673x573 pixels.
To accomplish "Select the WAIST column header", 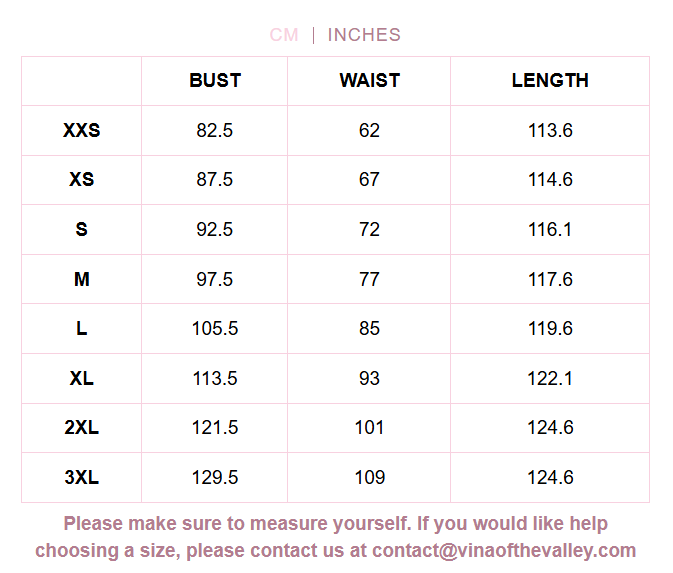I will (369, 81).
